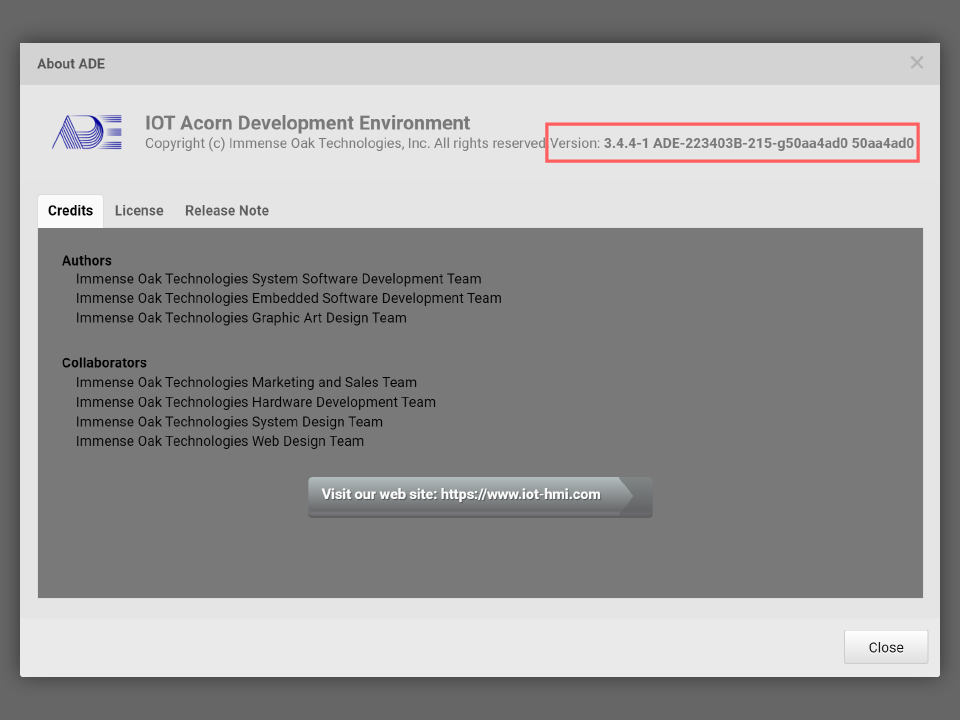
Task: Click the Graphic Art Design Team entry
Action: [241, 318]
